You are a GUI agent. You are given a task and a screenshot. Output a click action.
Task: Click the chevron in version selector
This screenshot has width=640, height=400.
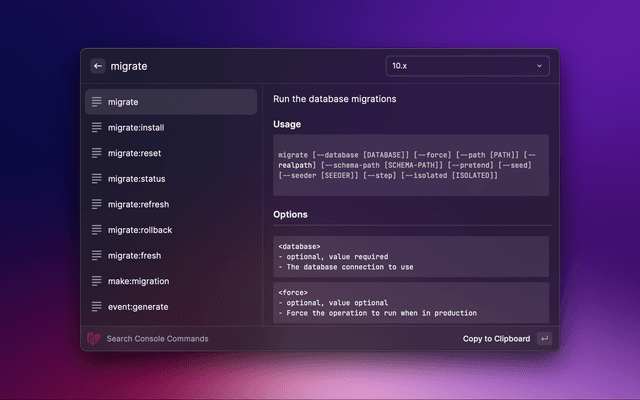[540, 66]
